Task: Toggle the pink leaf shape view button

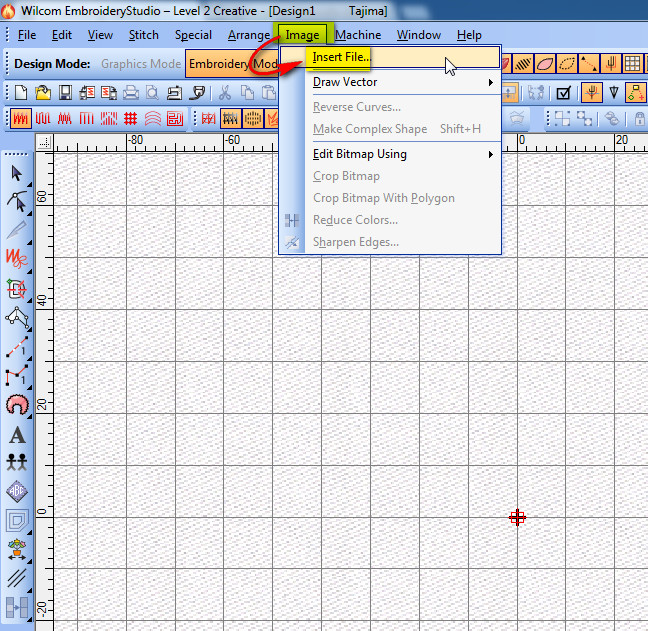Action: pyautogui.click(x=545, y=64)
